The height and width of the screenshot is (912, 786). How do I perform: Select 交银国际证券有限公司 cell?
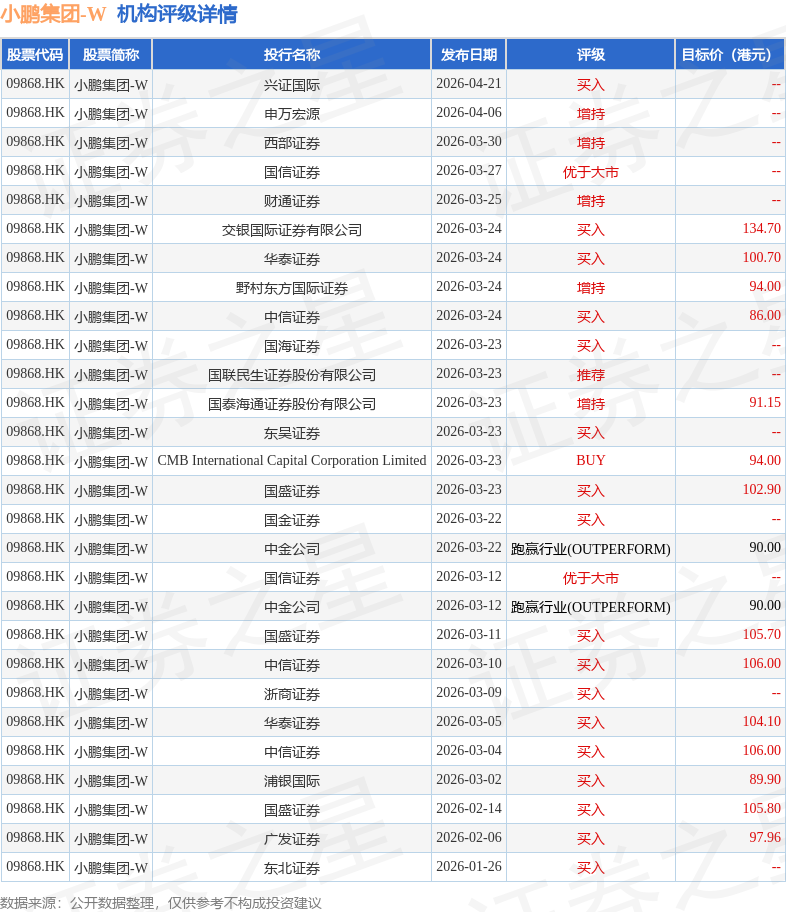tap(291, 230)
